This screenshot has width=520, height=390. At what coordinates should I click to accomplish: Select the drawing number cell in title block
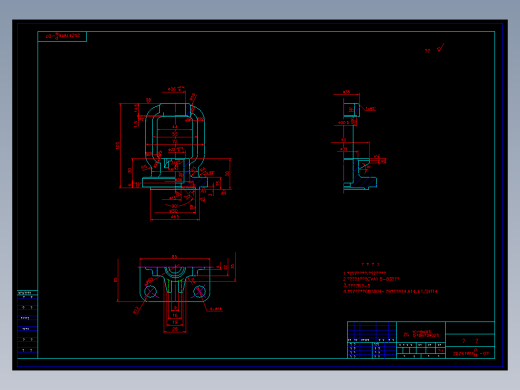pyautogui.click(x=470, y=353)
